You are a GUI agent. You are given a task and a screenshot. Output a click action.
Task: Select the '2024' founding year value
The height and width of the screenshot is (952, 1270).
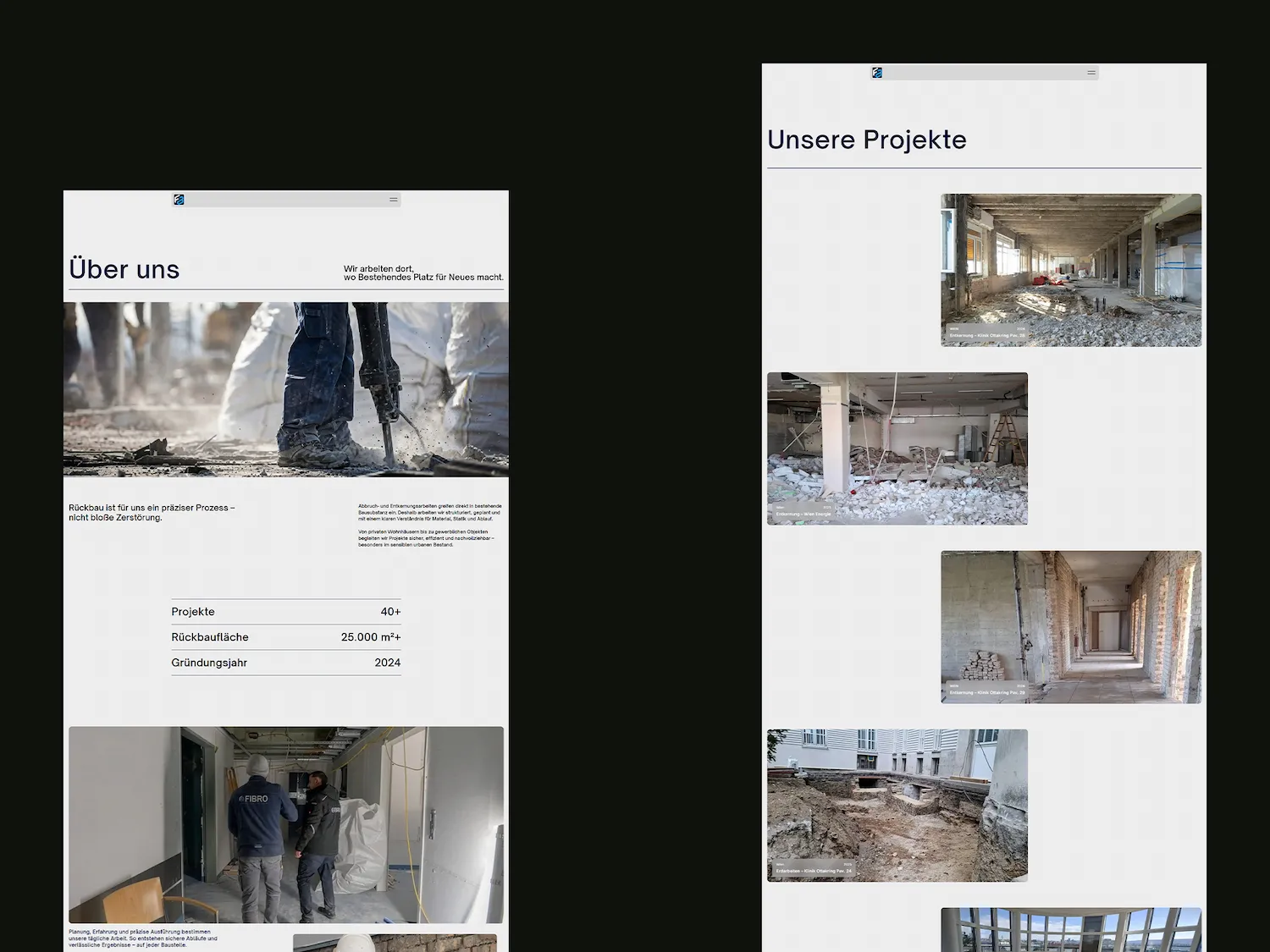pyautogui.click(x=388, y=663)
